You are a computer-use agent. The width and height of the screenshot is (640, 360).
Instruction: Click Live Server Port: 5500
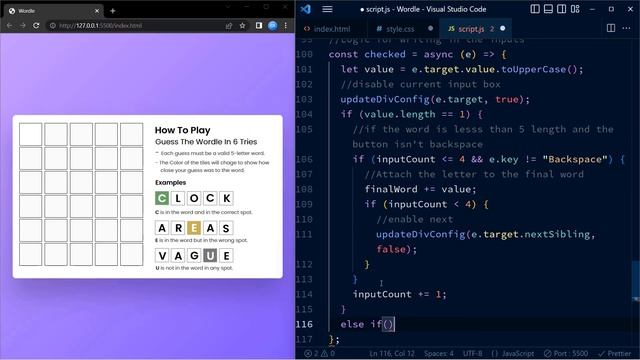pos(566,353)
